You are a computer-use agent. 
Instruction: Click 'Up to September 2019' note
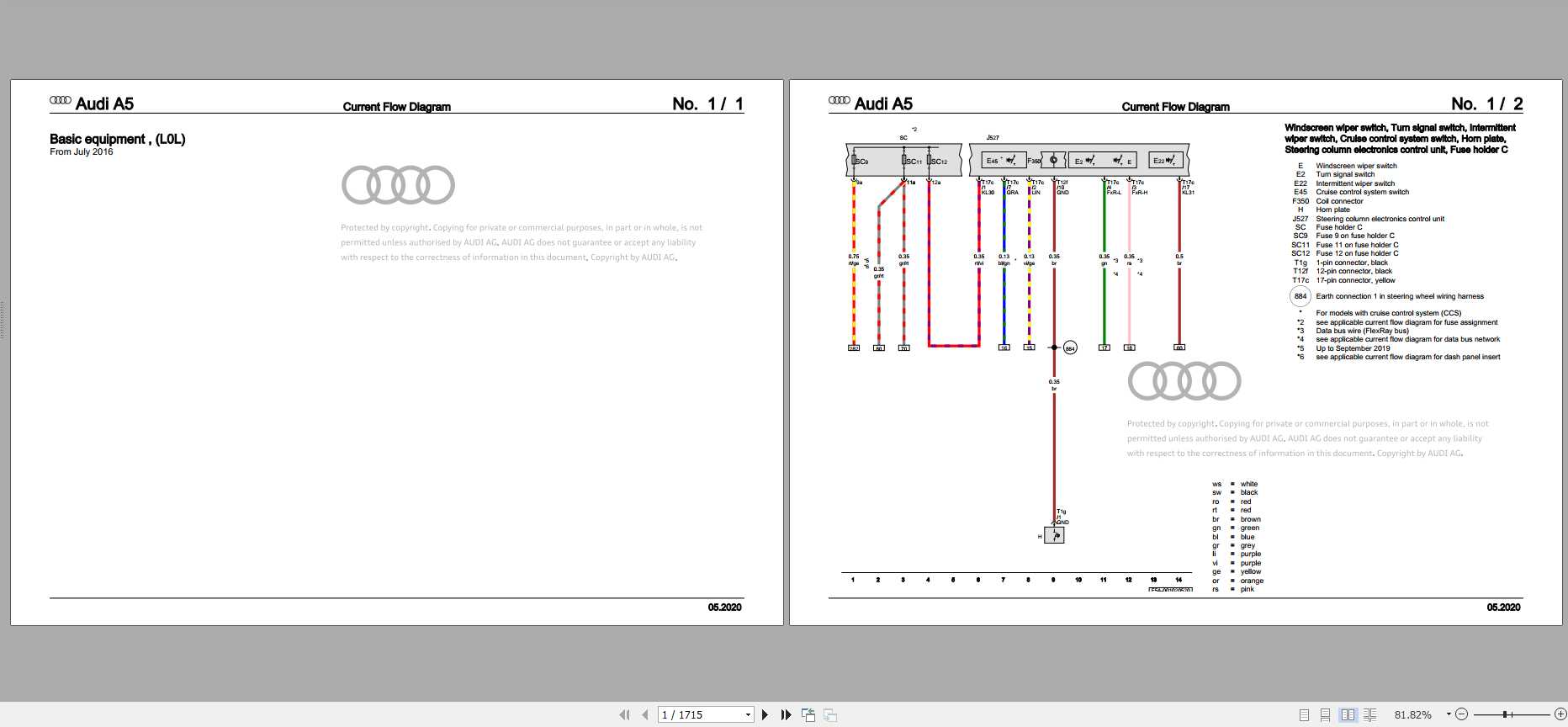click(1353, 348)
